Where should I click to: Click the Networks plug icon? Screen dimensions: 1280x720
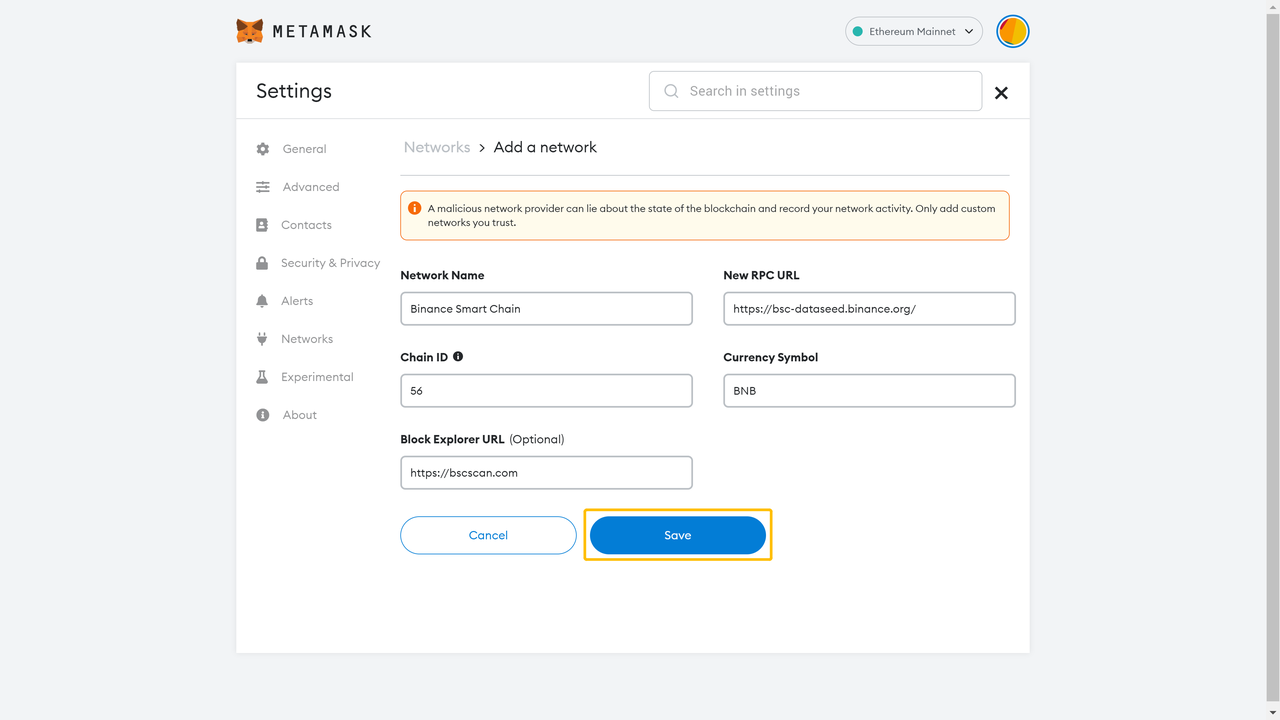(x=262, y=339)
